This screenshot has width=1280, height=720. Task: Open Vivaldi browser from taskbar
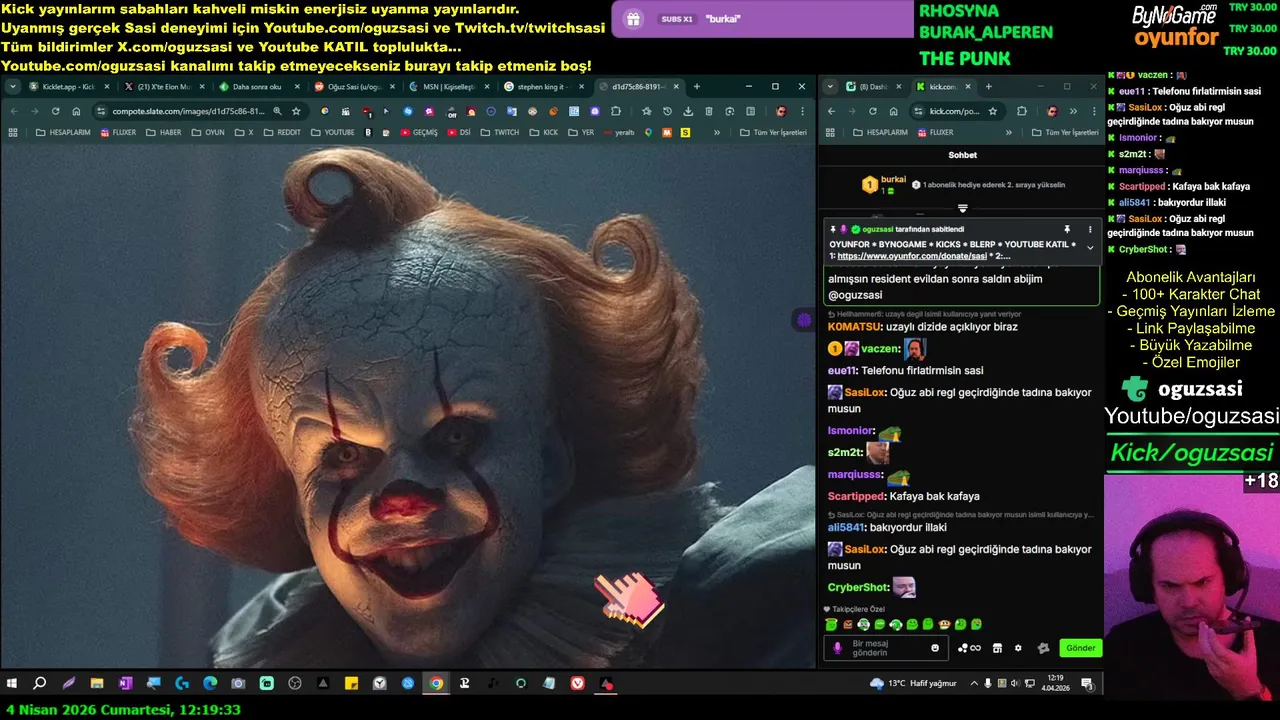[x=578, y=684]
